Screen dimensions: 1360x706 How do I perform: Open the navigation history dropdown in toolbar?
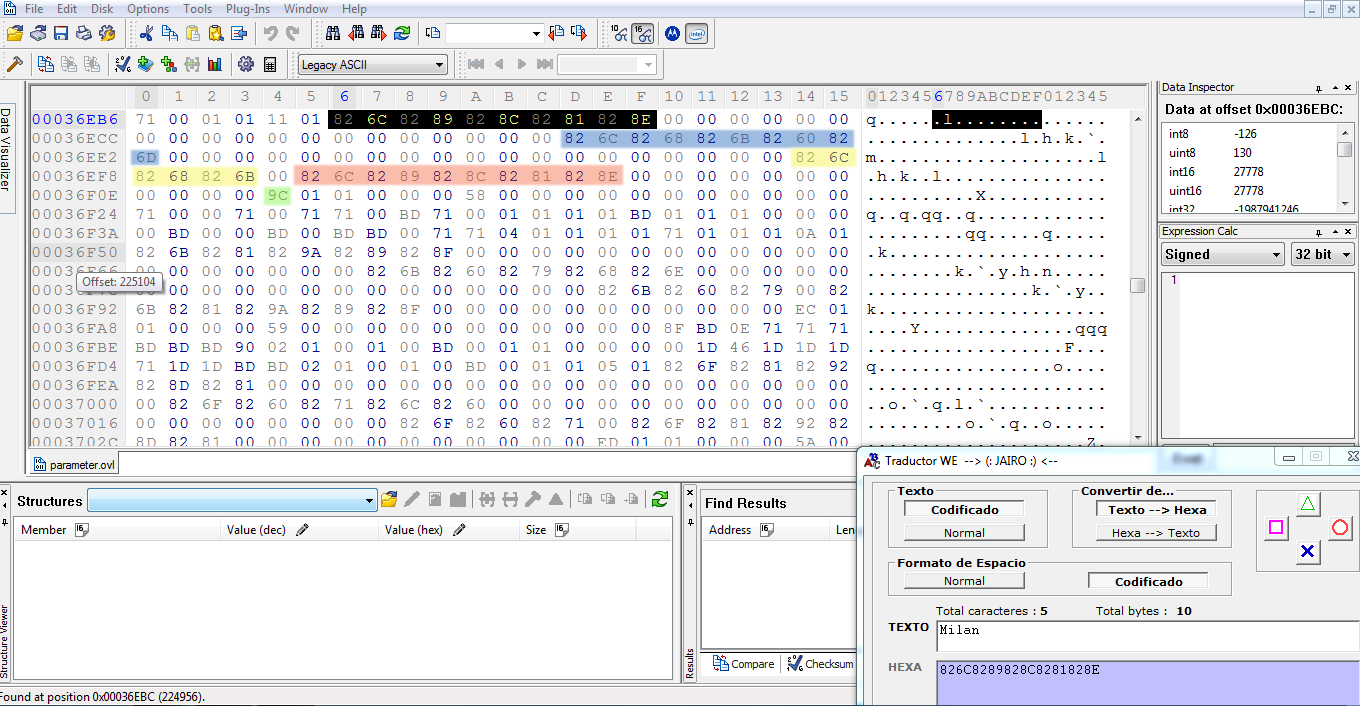[x=607, y=65]
